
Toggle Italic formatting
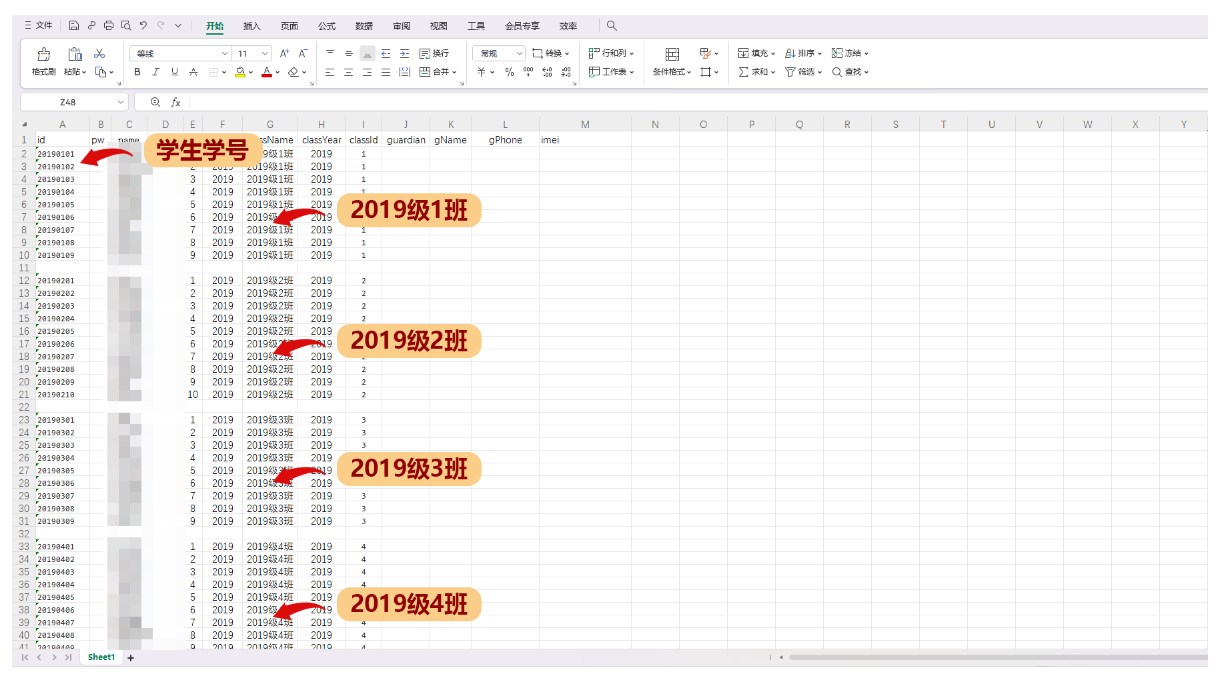(x=155, y=72)
